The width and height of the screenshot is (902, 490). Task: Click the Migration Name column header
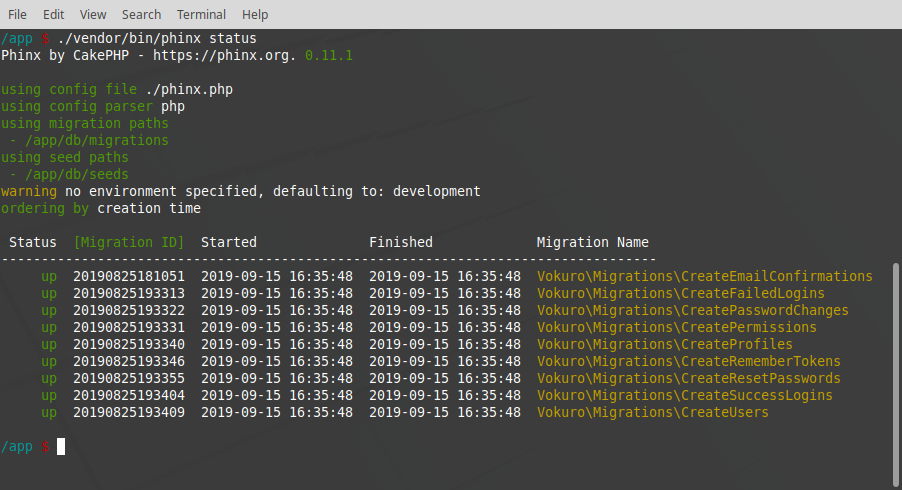pyautogui.click(x=592, y=242)
